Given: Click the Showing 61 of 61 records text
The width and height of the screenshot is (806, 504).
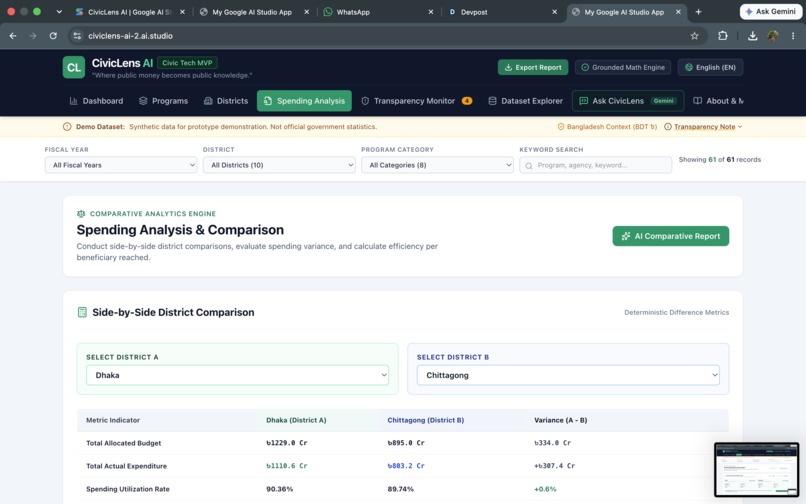Looking at the screenshot, I should tap(720, 159).
